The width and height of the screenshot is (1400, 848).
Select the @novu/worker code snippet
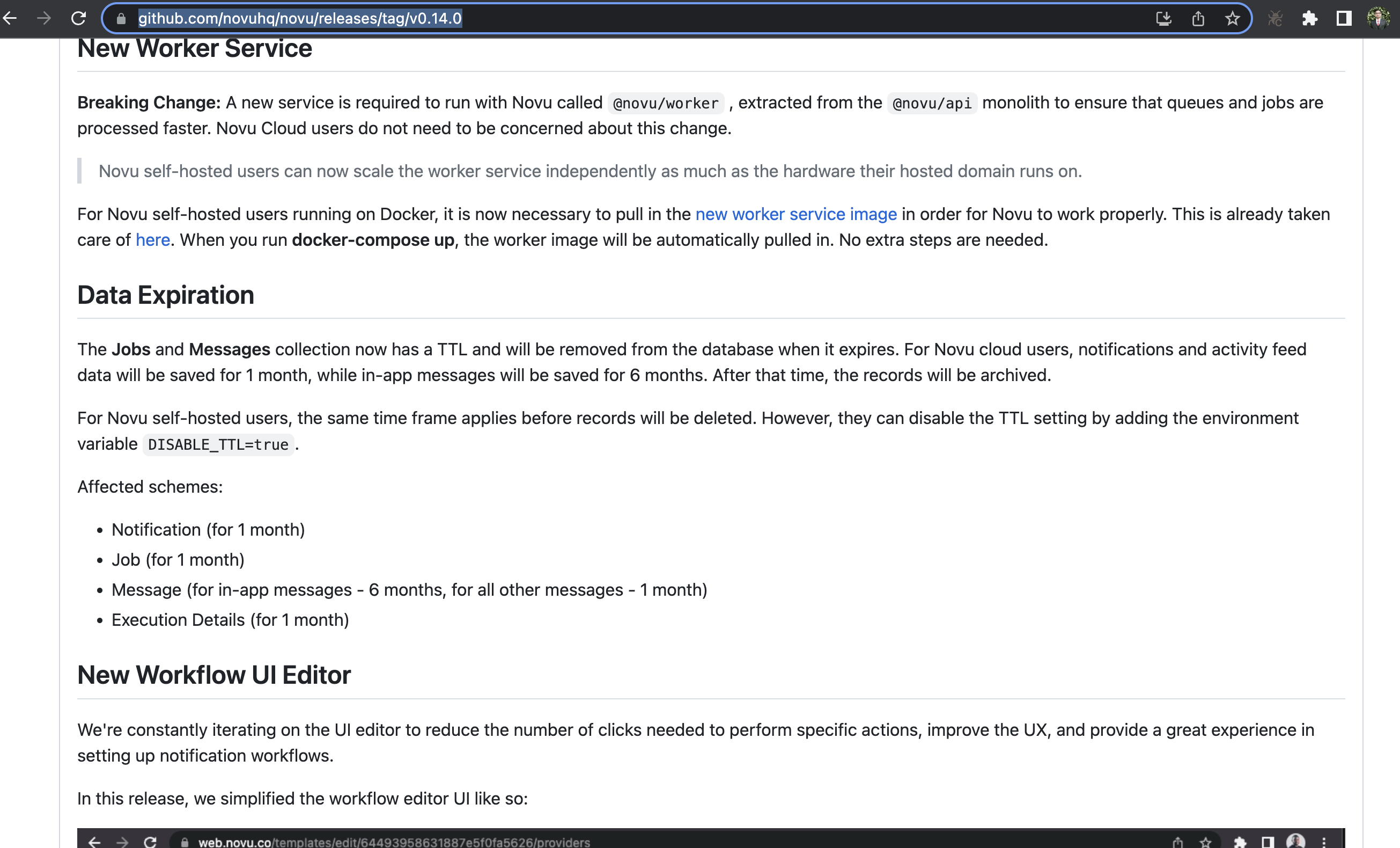pyautogui.click(x=664, y=103)
